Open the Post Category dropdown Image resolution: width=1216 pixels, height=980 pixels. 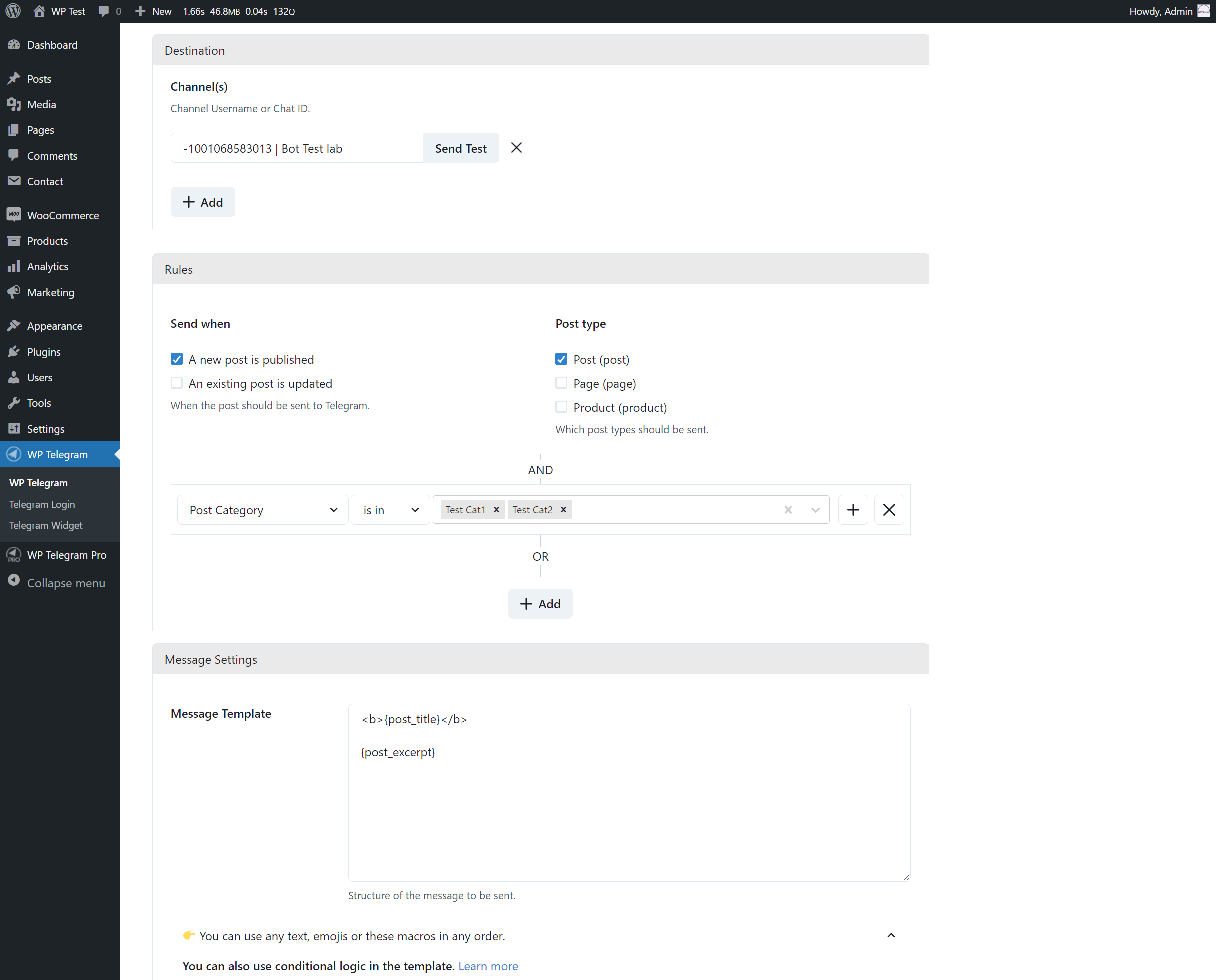tap(262, 510)
